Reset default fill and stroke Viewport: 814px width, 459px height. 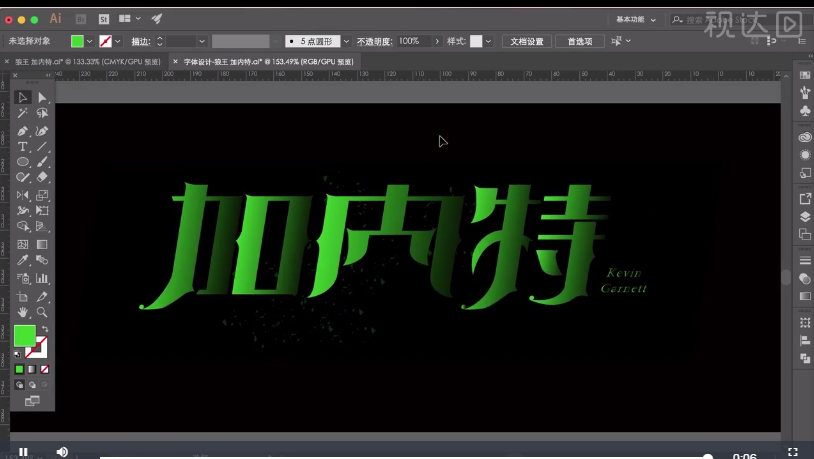click(17, 355)
